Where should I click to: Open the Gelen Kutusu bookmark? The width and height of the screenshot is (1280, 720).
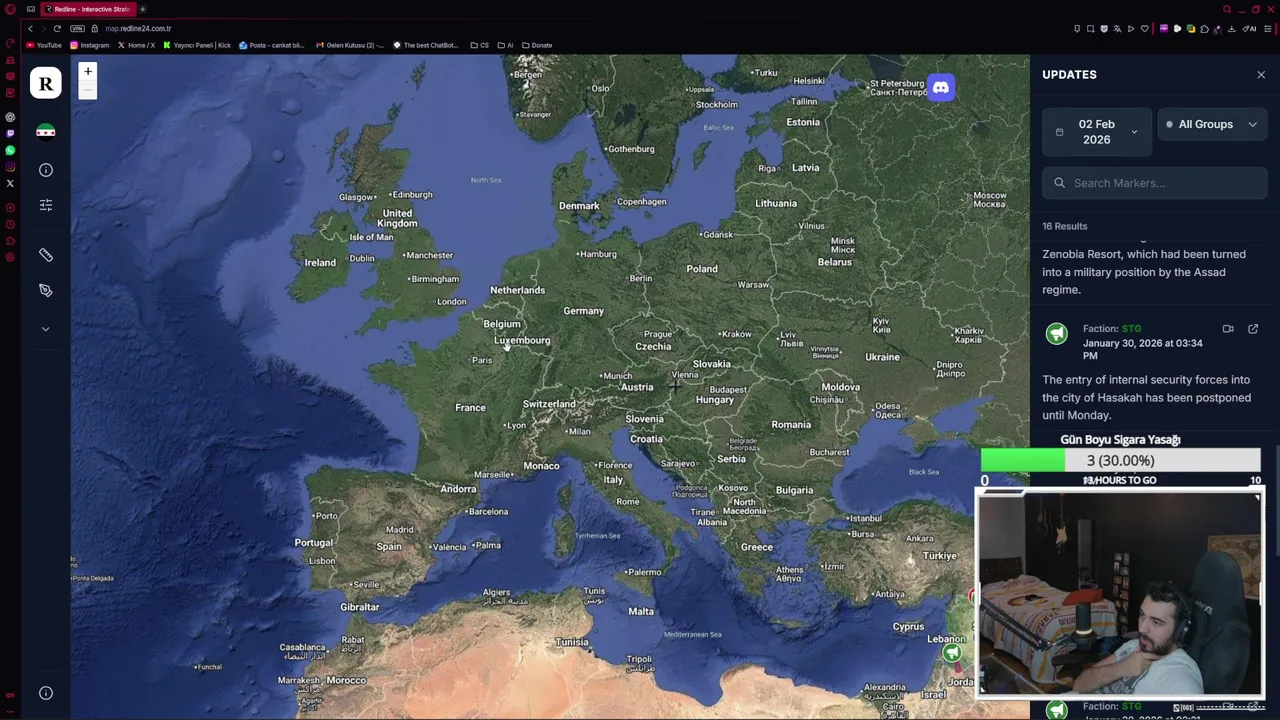tap(349, 45)
